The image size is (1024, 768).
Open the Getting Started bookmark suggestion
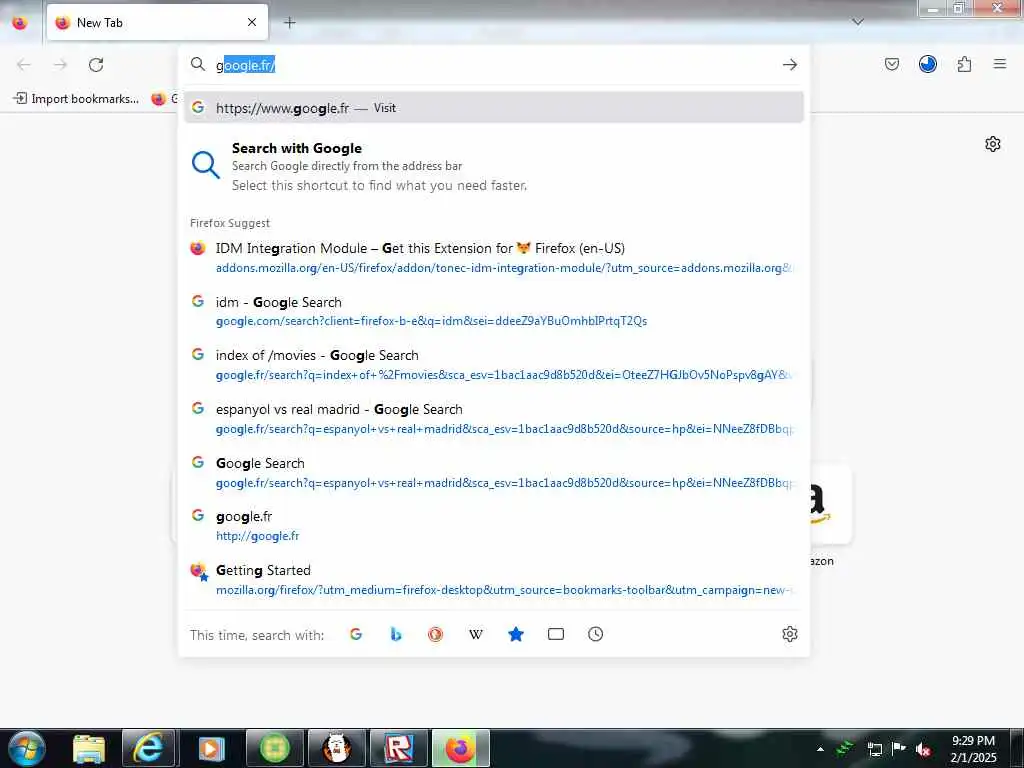click(494, 579)
